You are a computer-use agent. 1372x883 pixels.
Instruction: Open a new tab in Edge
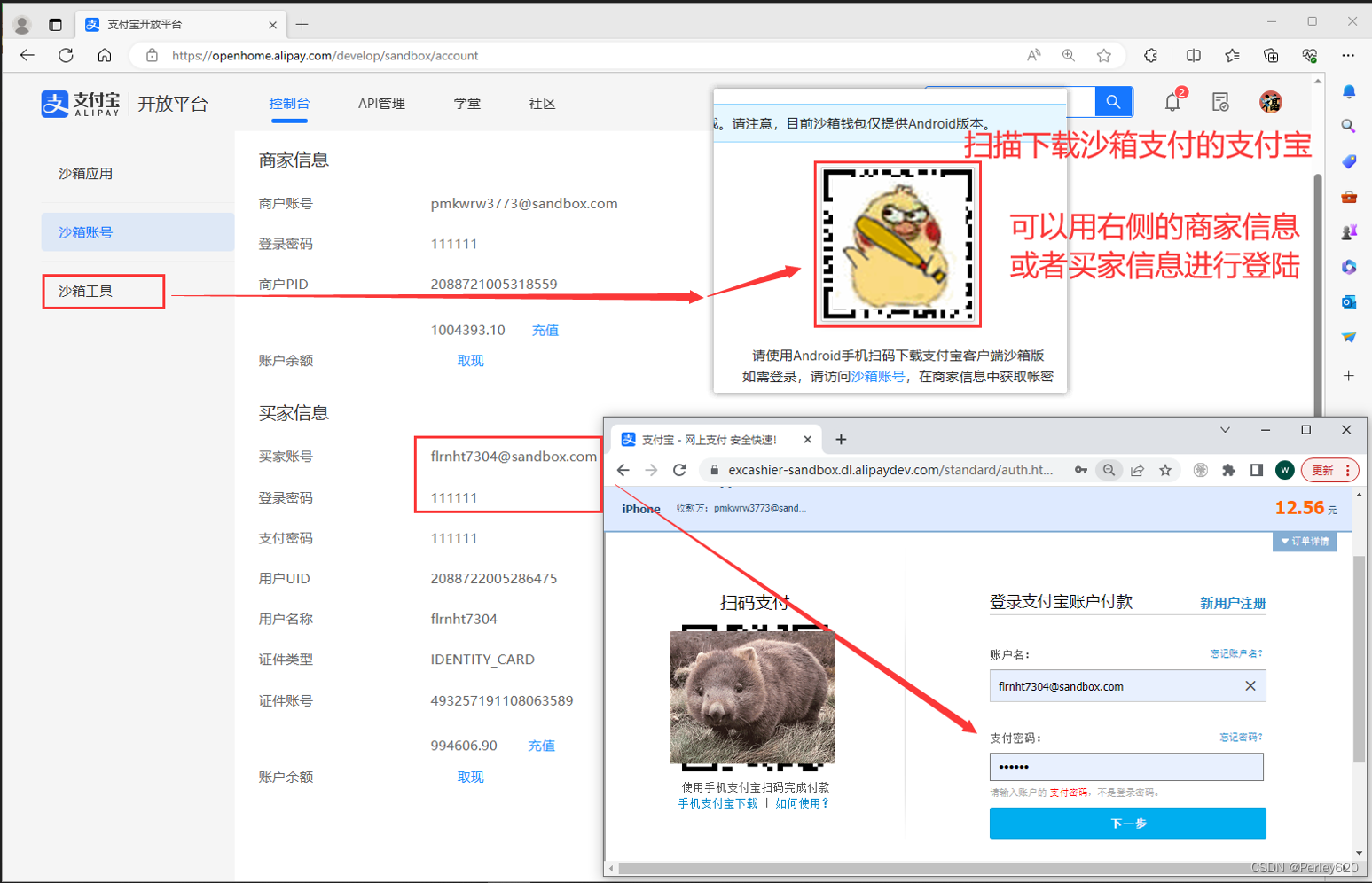click(x=302, y=24)
